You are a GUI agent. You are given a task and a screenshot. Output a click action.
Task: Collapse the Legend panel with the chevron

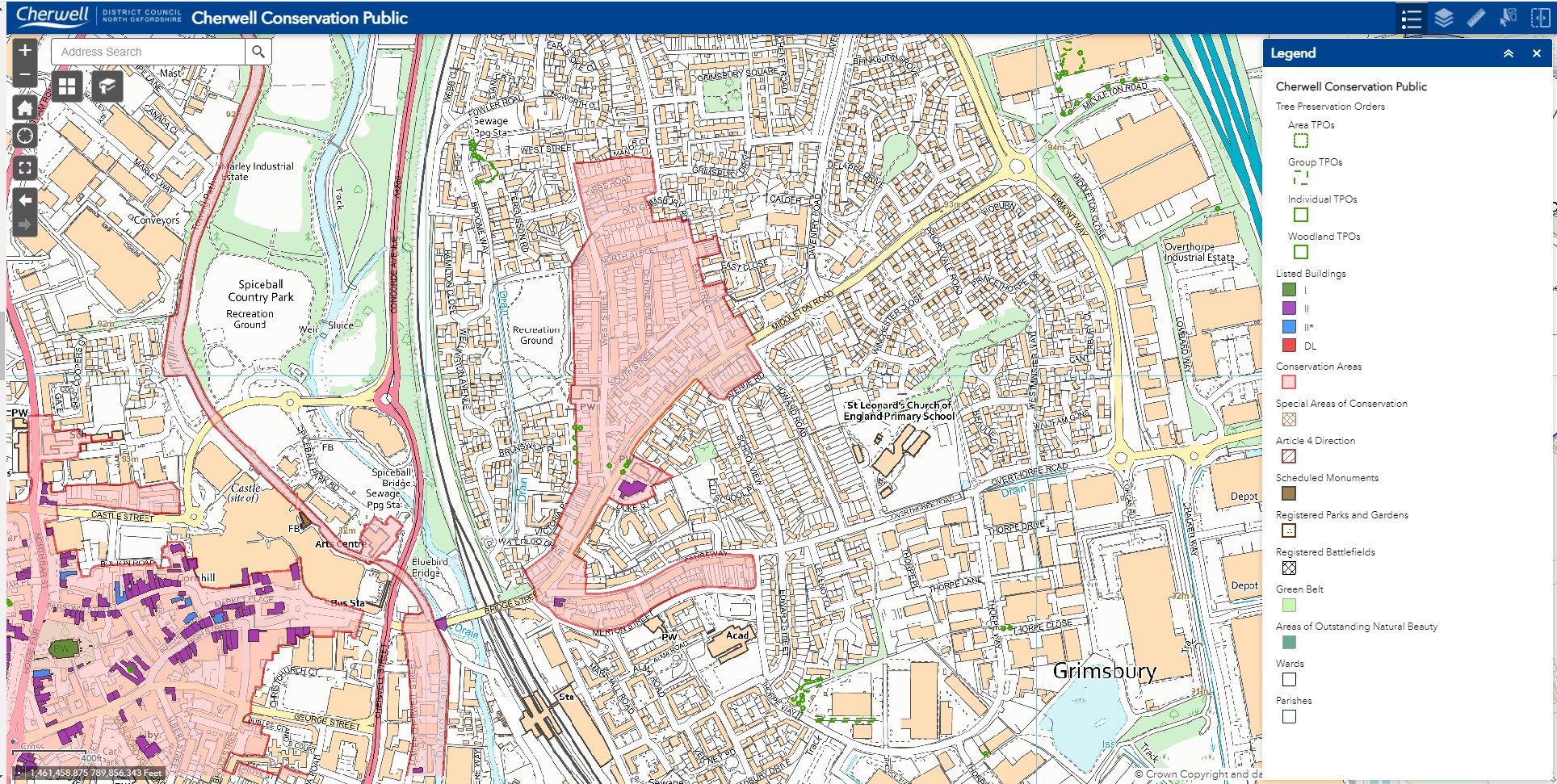[1509, 53]
